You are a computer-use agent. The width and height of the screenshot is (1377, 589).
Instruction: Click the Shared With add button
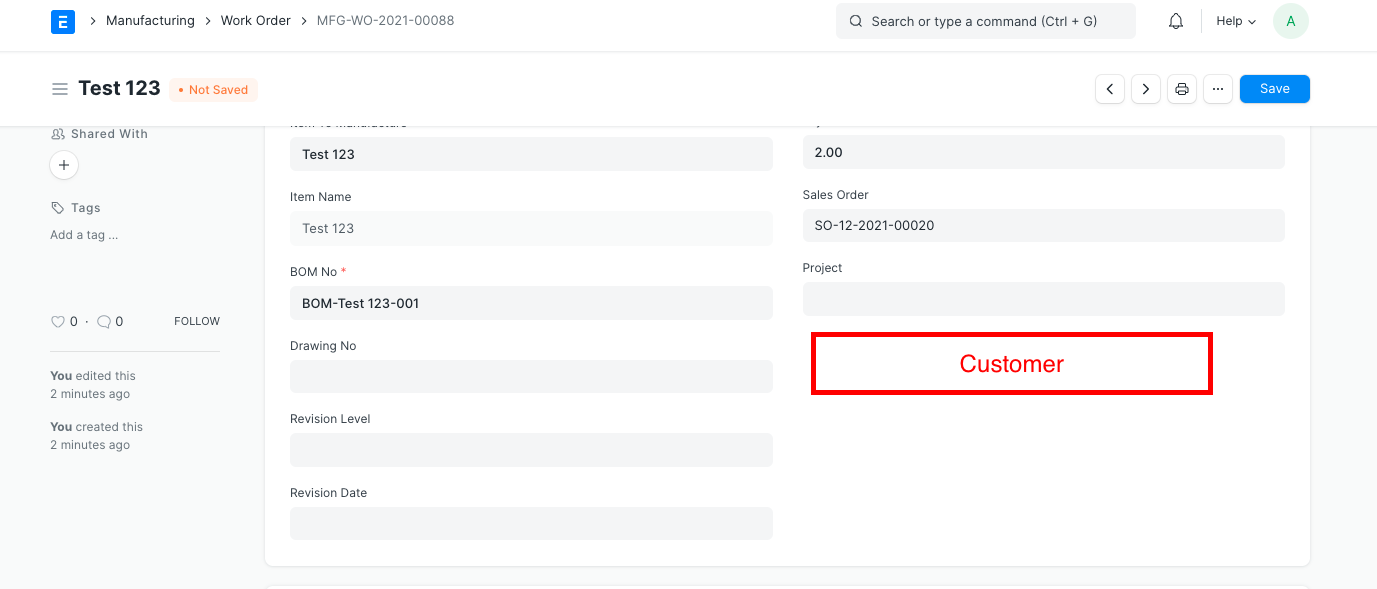[x=63, y=165]
